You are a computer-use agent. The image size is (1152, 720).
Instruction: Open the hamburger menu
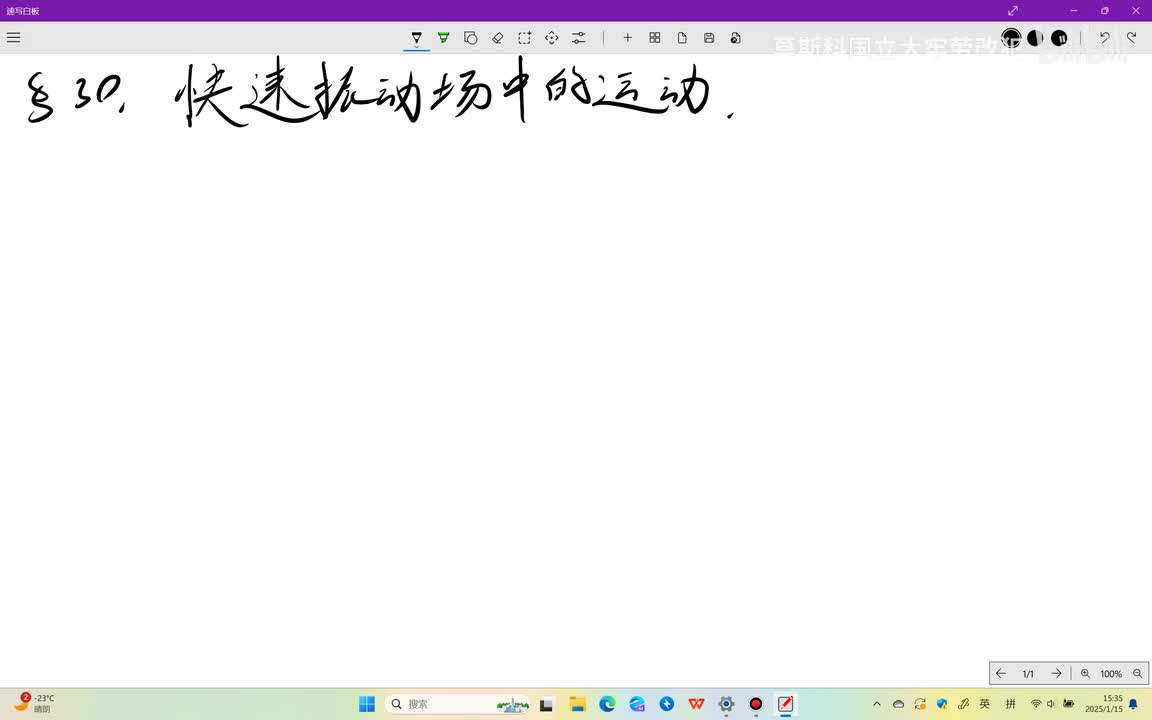13,37
